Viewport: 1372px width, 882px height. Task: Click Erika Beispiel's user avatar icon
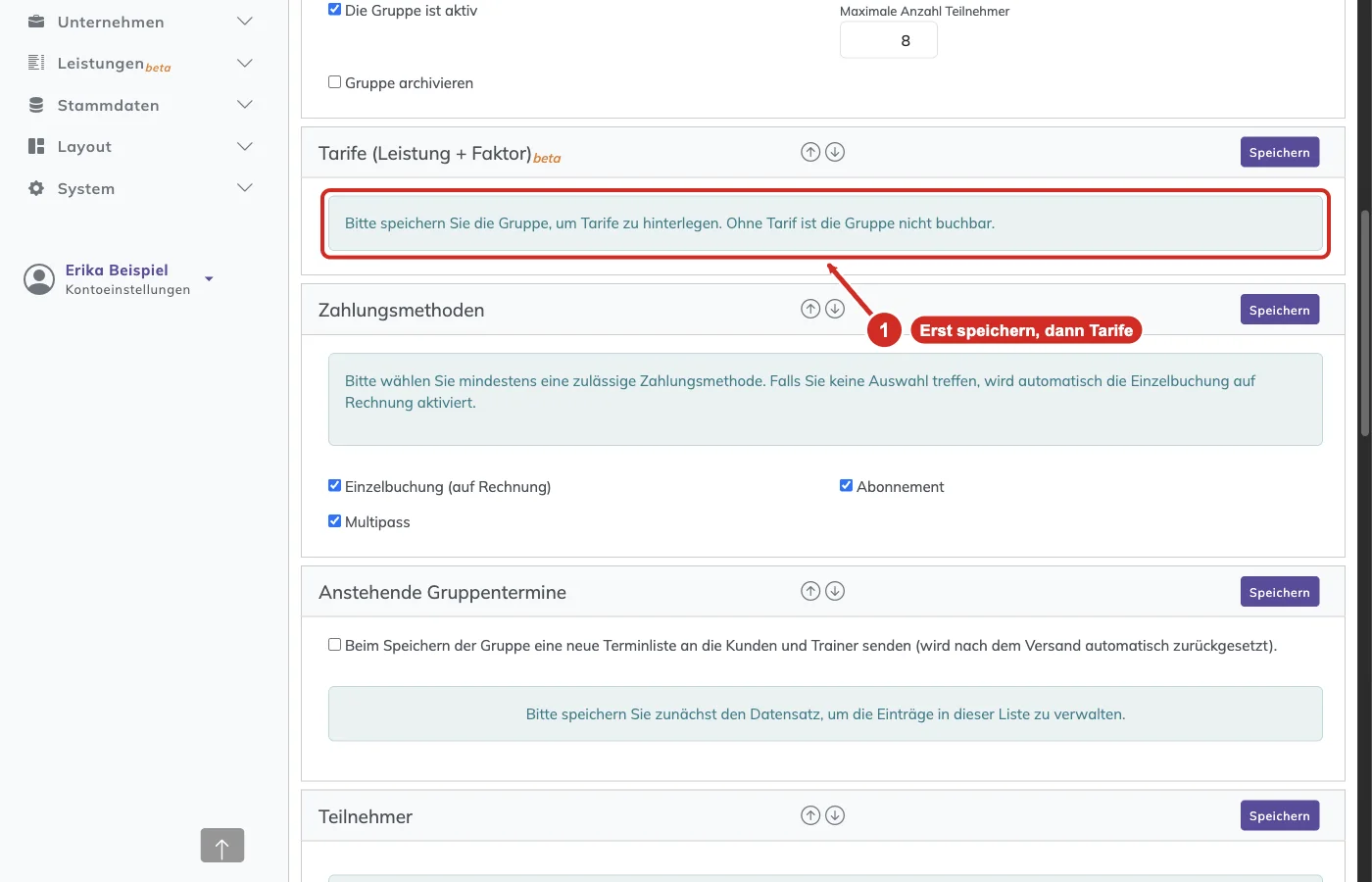39,279
